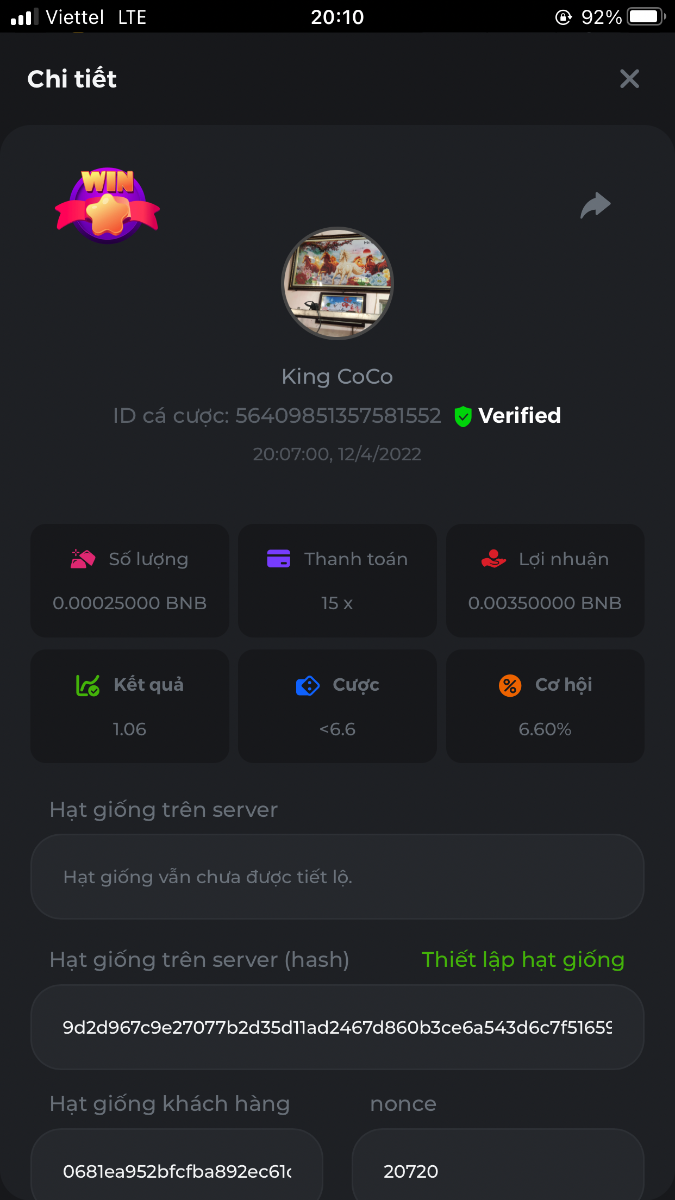This screenshot has width=675, height=1200.
Task: Tap the share arrow icon
Action: (x=595, y=206)
